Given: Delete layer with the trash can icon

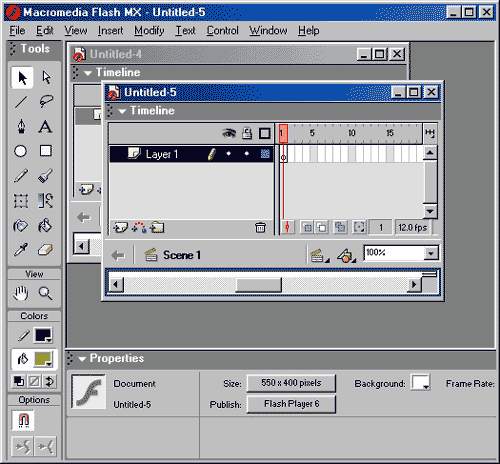Looking at the screenshot, I should 260,227.
